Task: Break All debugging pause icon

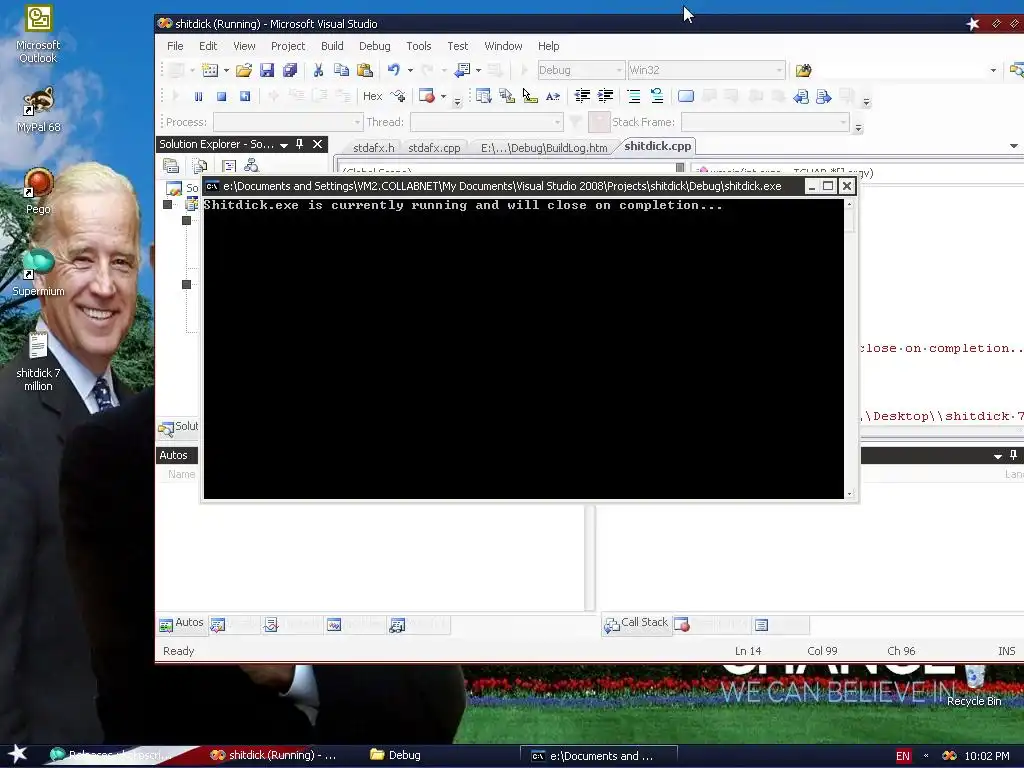Action: pos(199,97)
